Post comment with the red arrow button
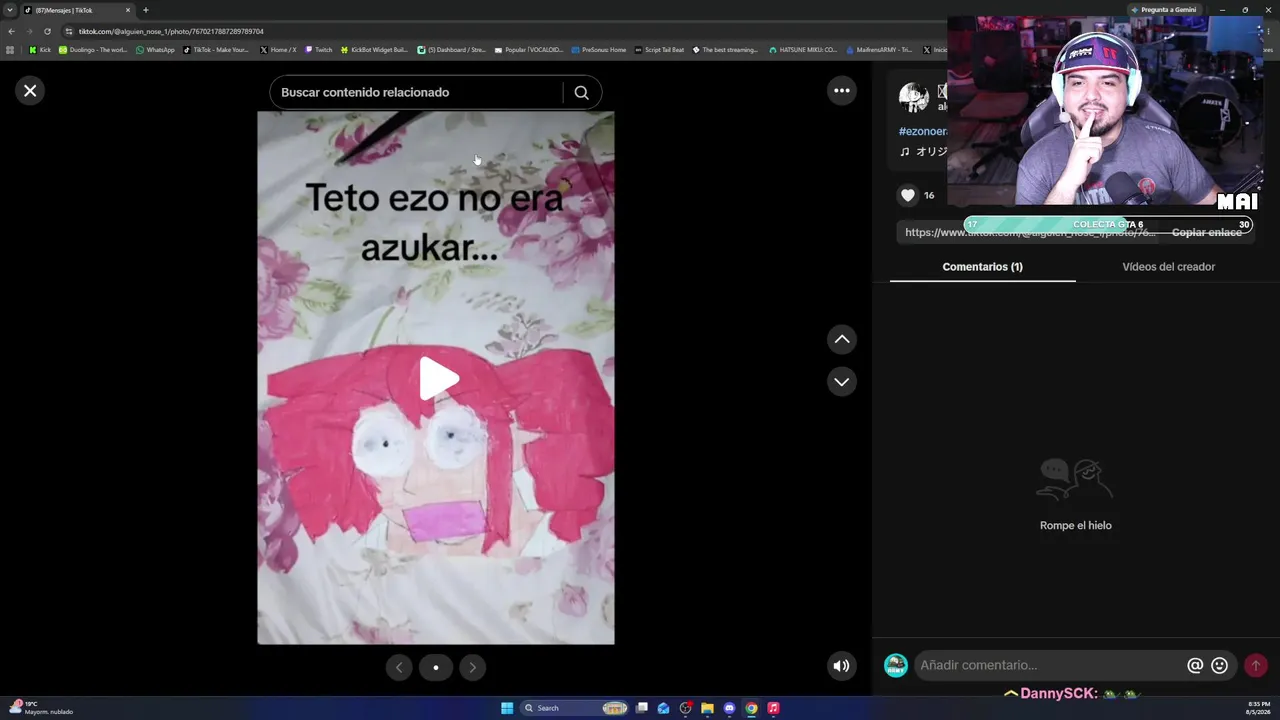Viewport: 1280px width, 720px height. click(x=1256, y=665)
